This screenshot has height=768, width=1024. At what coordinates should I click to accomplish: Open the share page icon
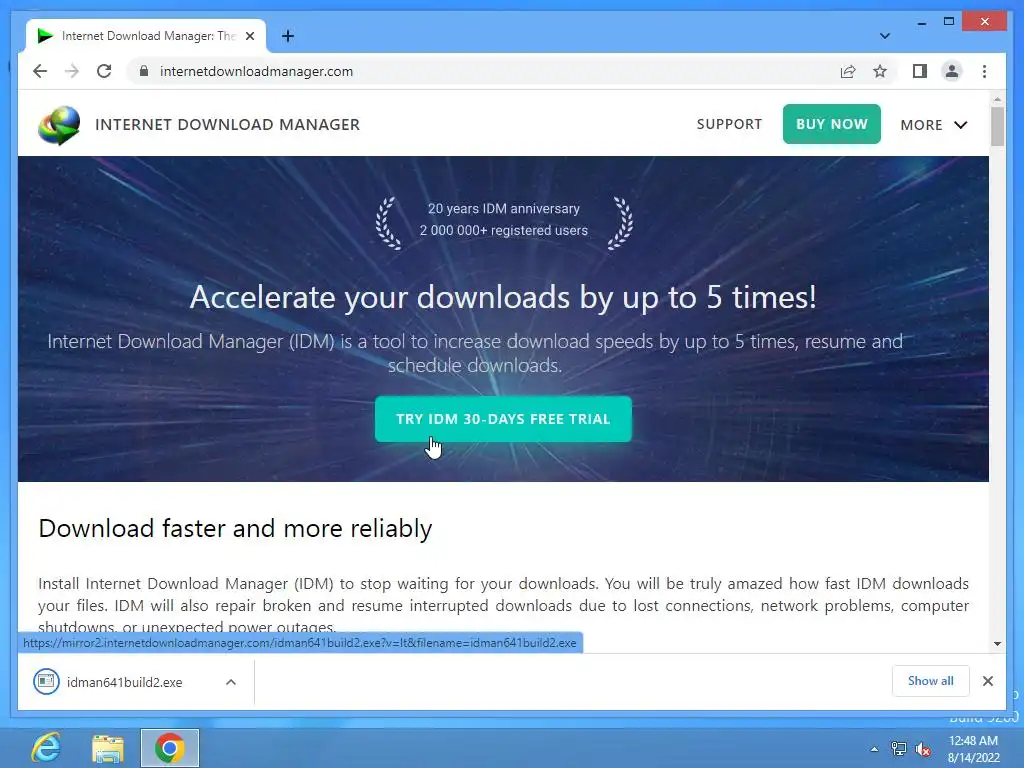[x=848, y=71]
